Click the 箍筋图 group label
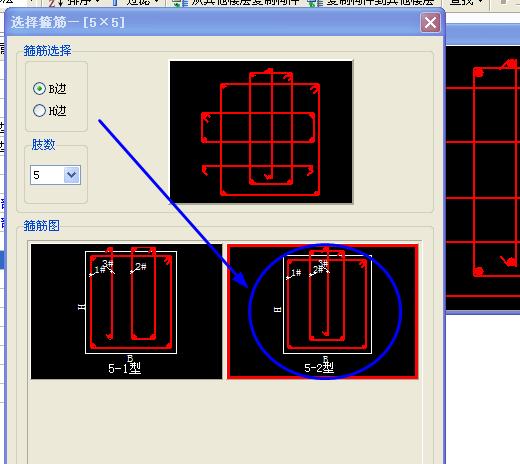 (x=41, y=226)
